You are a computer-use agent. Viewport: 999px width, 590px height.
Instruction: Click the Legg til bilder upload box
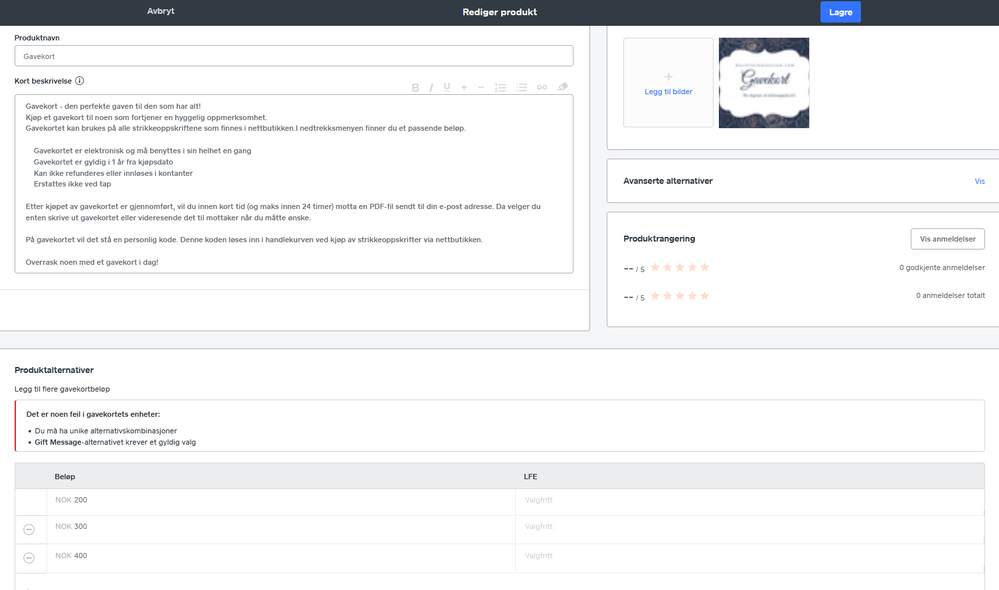668,83
